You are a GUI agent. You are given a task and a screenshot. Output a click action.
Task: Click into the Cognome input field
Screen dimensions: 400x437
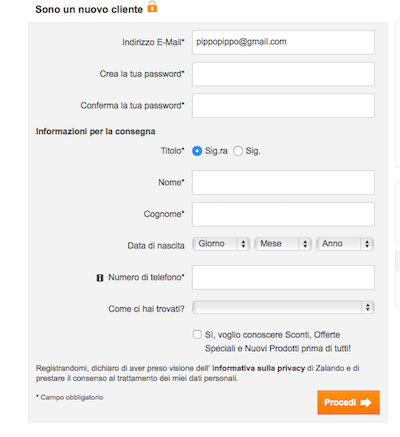(x=283, y=214)
